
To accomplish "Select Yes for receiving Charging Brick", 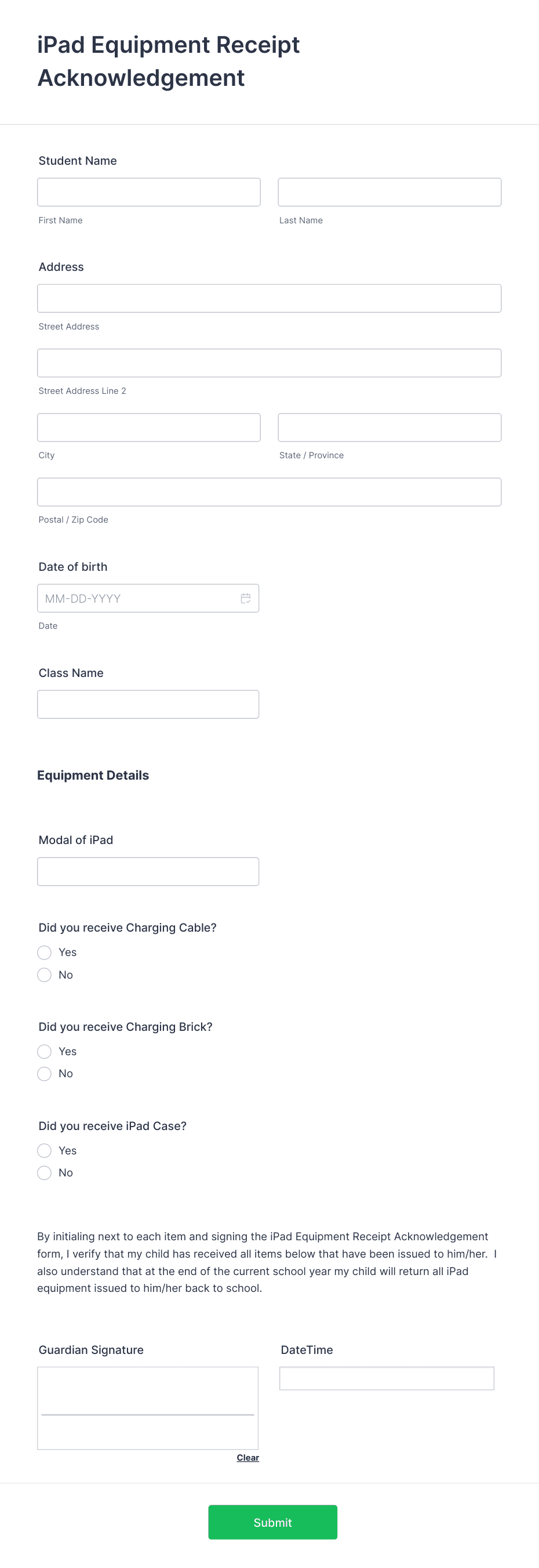I will point(44,1051).
